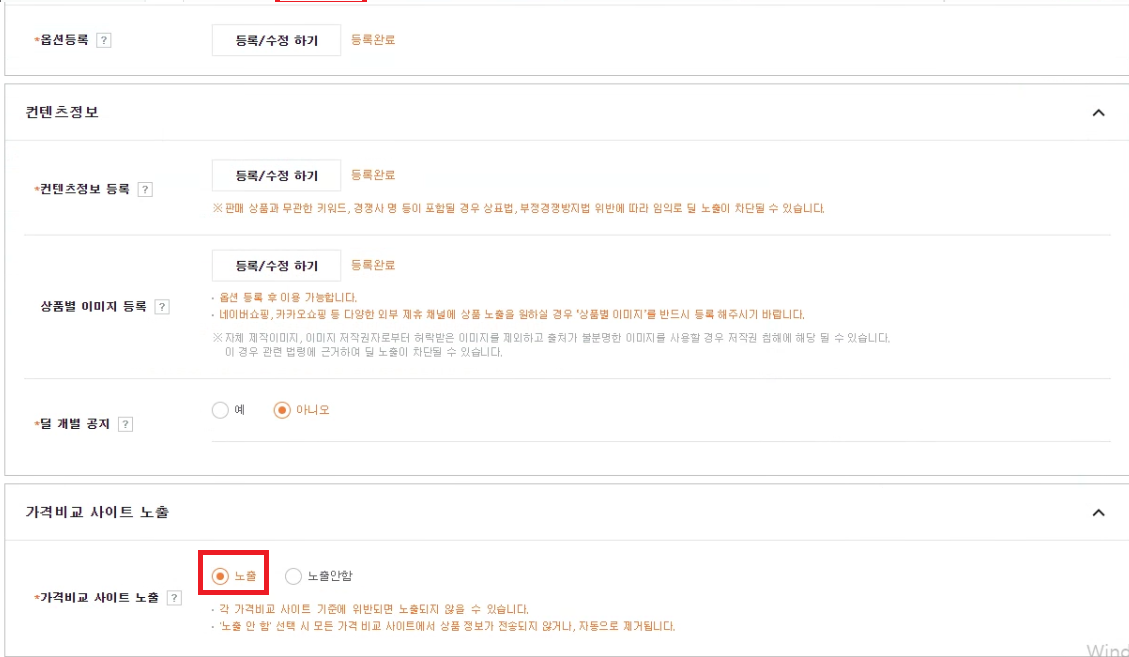The width and height of the screenshot is (1129, 657).
Task: Click 등록완료 status in 상품별 이미지 등록 row
Action: pos(373,265)
